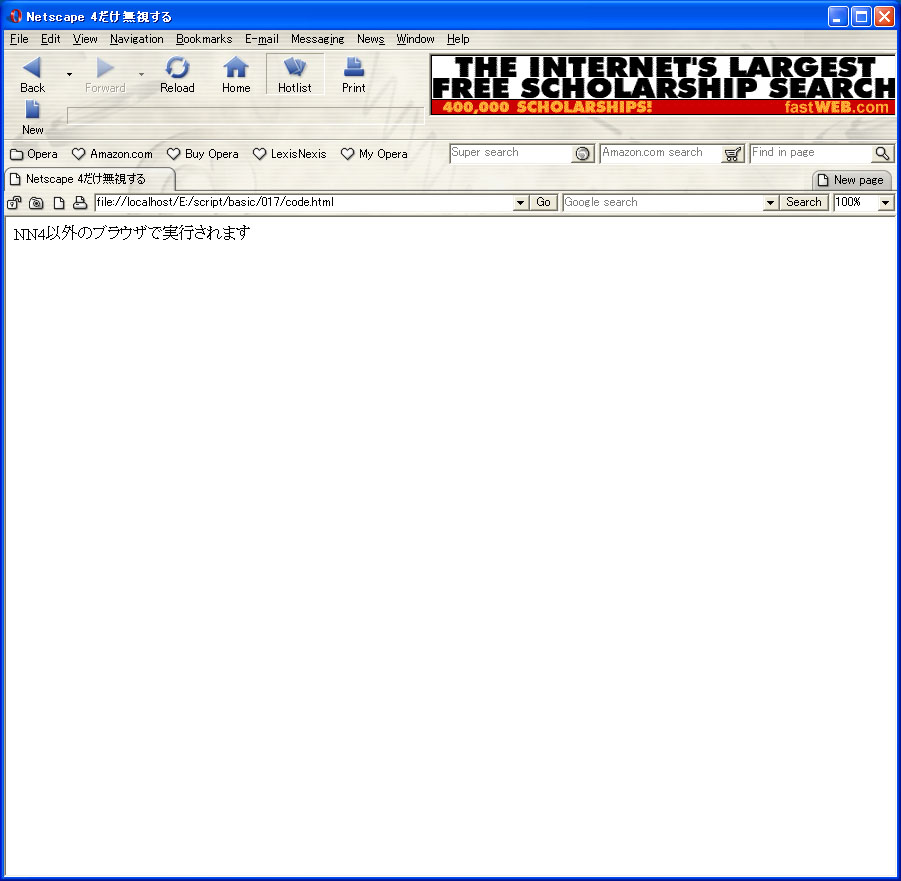Print the page with the Print icon
Image resolution: width=901 pixels, height=881 pixels.
point(353,75)
